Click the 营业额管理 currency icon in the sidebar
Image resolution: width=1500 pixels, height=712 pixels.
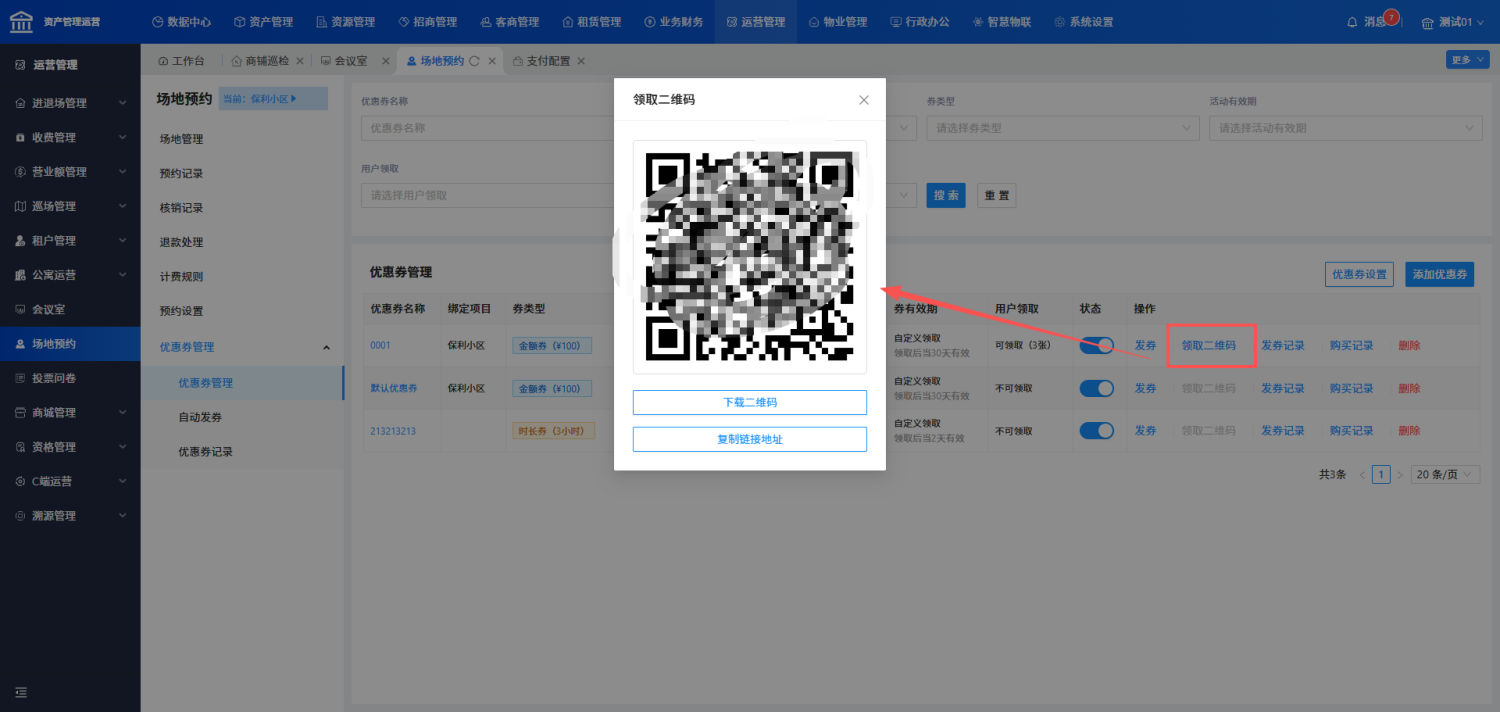click(20, 172)
